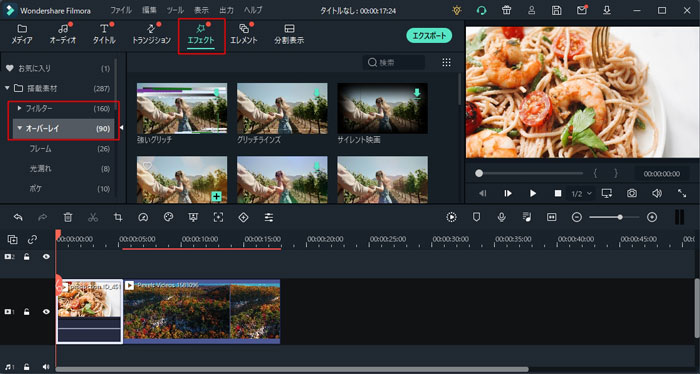This screenshot has width=700, height=374.
Task: Select the エフェクト effects tab
Action: pos(201,34)
